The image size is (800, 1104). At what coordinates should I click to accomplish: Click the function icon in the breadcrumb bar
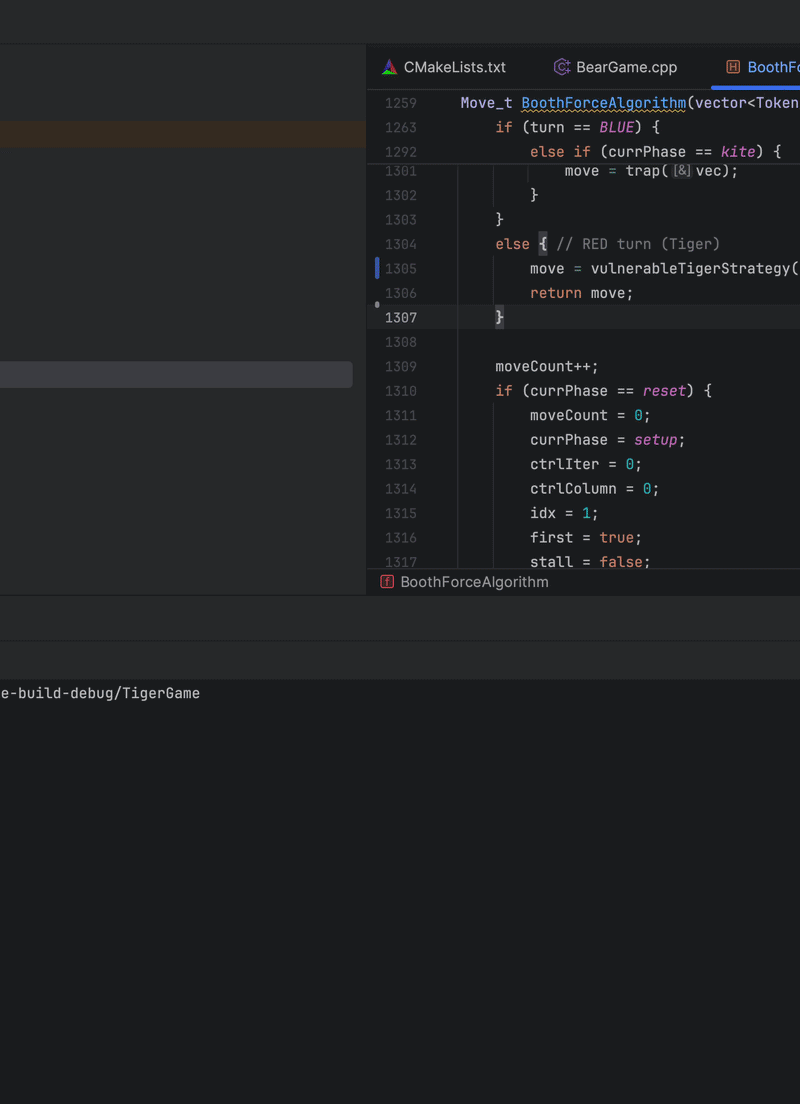click(x=387, y=582)
